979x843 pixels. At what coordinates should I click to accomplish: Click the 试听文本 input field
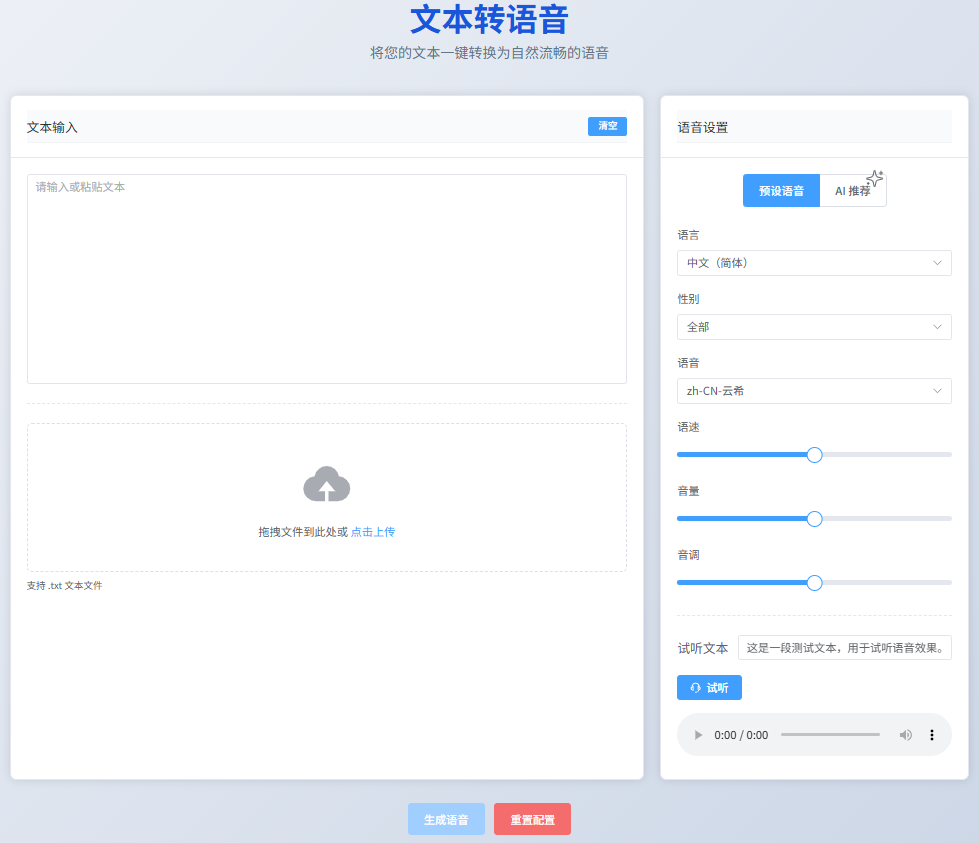[844, 648]
